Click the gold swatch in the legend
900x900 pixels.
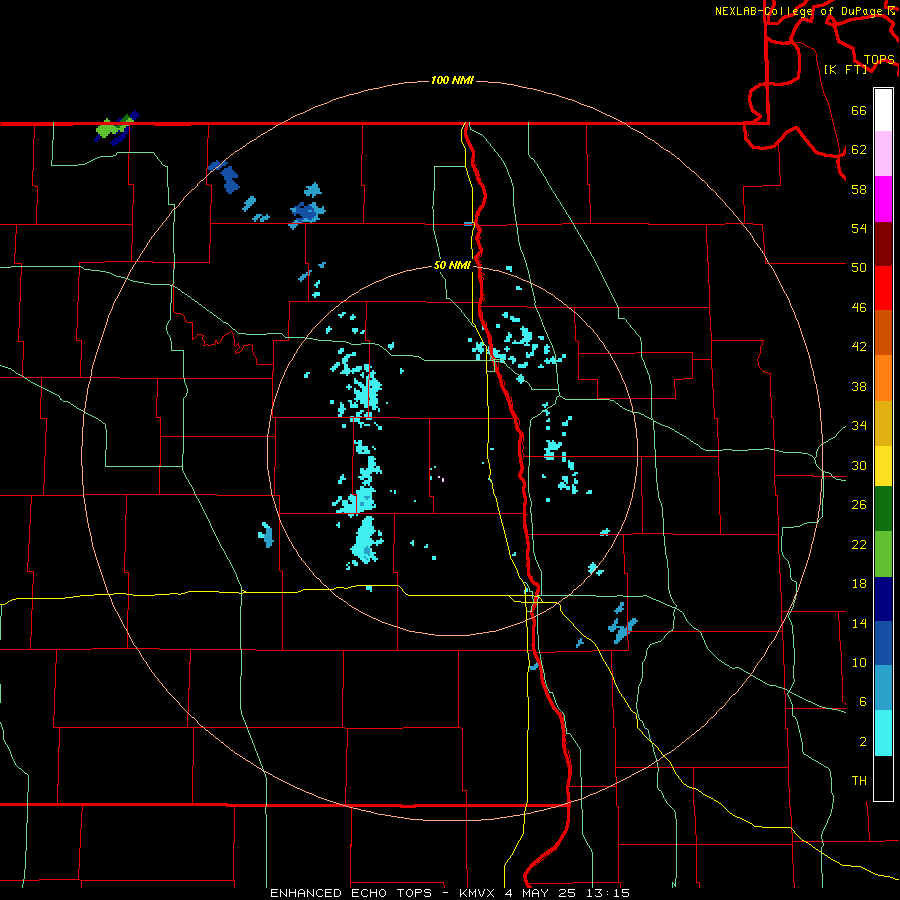coord(883,423)
